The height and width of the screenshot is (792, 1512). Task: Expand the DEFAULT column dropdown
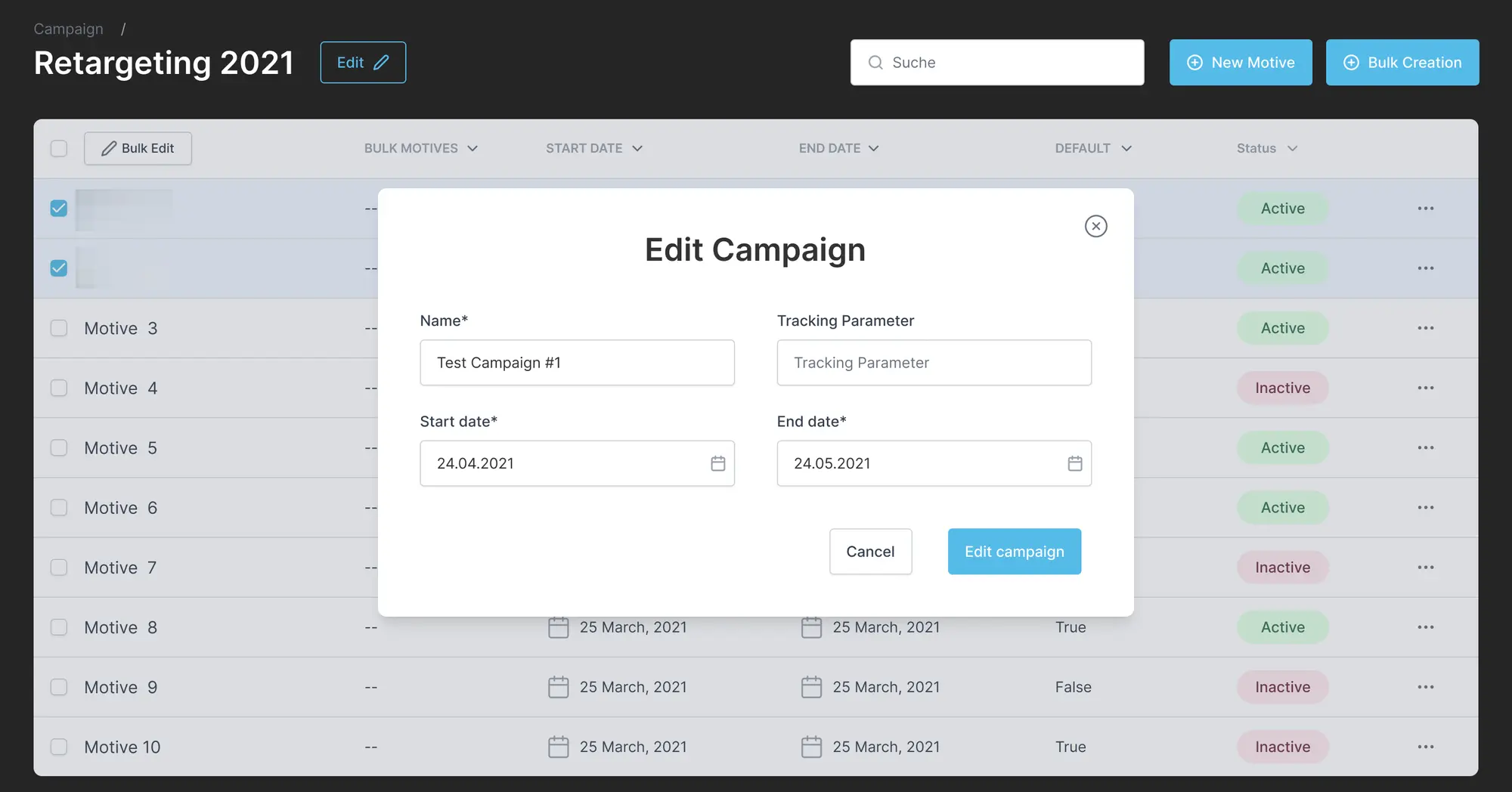[1126, 148]
